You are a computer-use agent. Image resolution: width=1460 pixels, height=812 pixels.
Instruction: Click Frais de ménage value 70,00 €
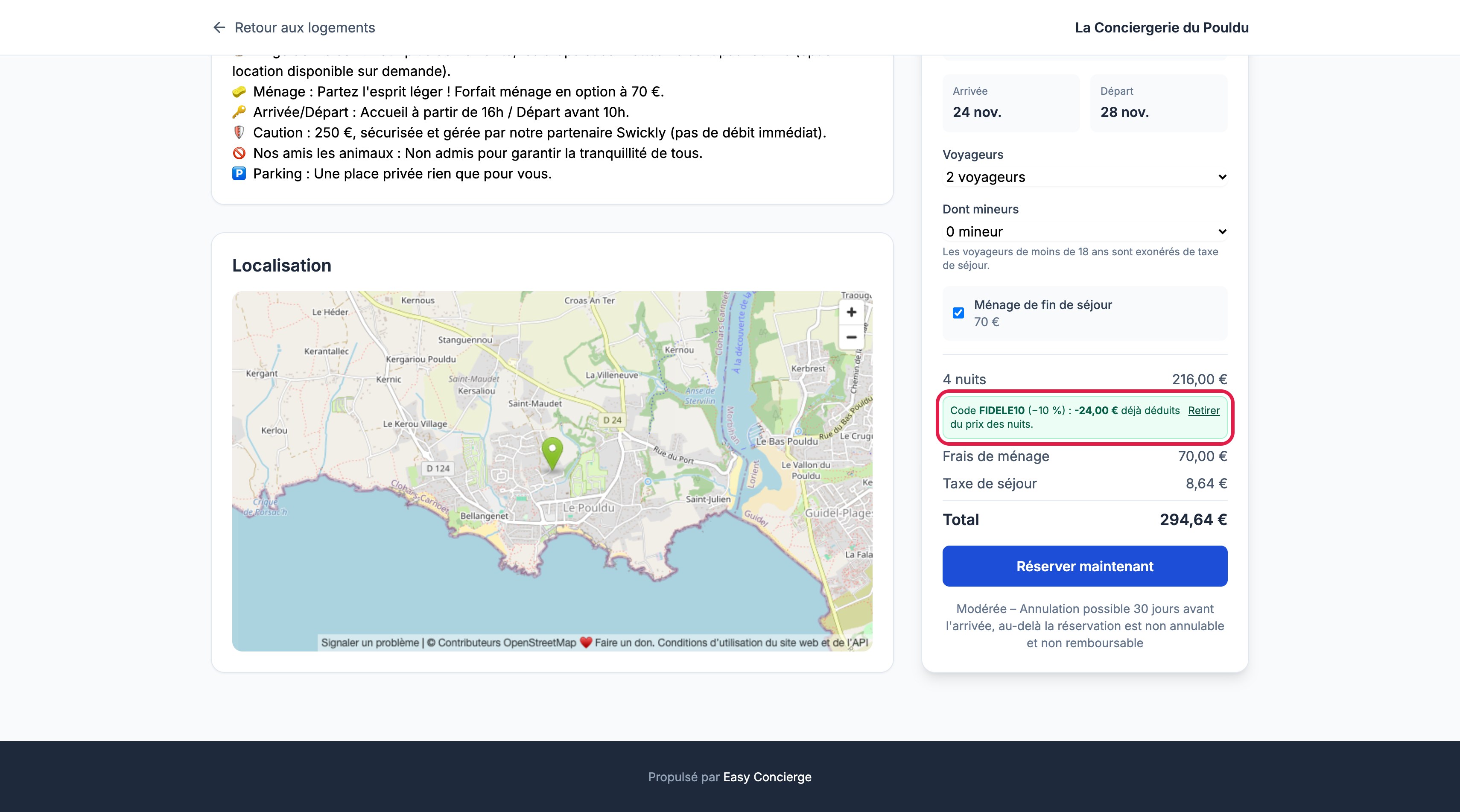click(x=1202, y=456)
